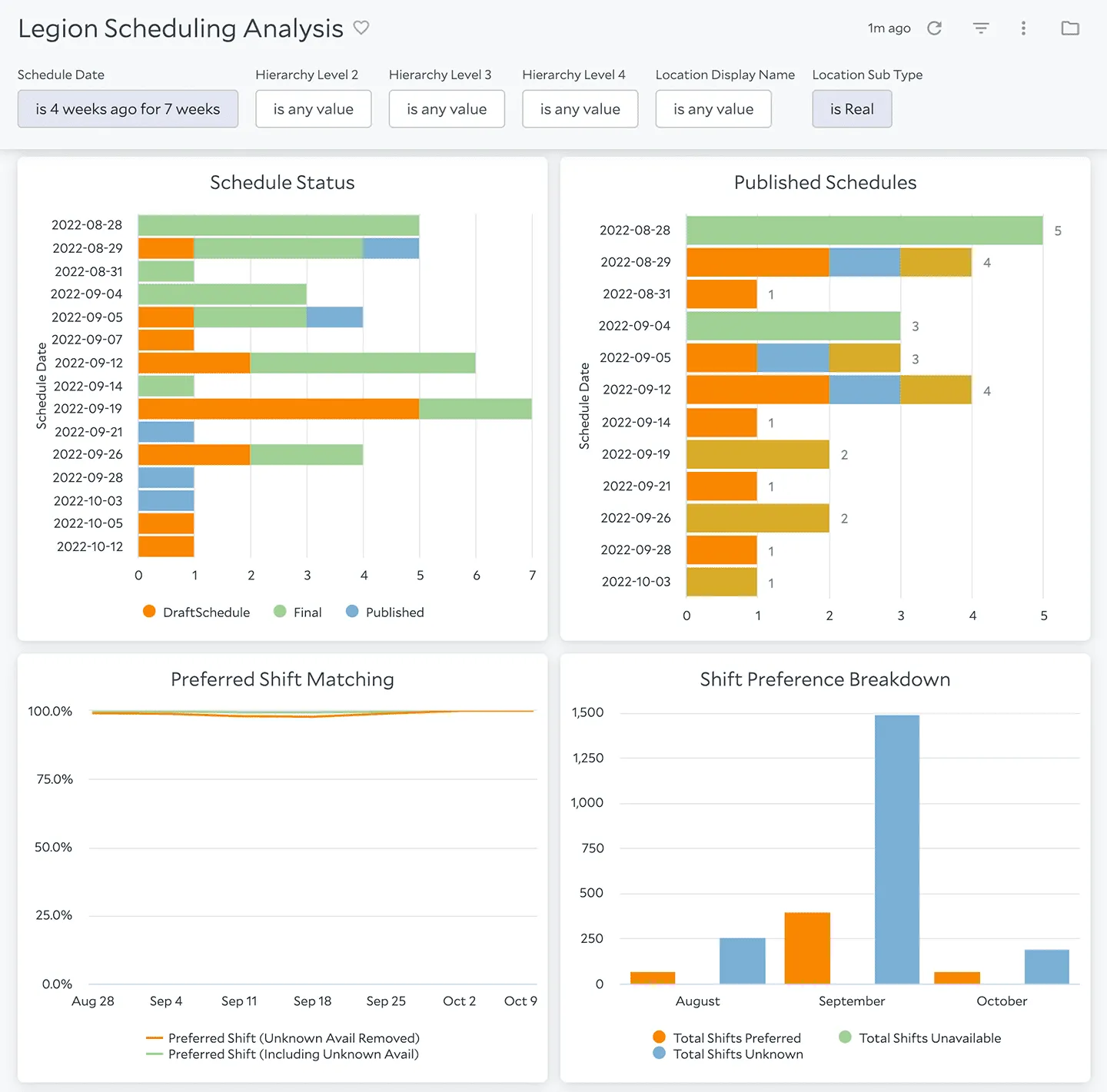The width and height of the screenshot is (1107, 1092).
Task: Toggle Preferred Shift (Unknown Avail Removed) legend line
Action: click(283, 1037)
